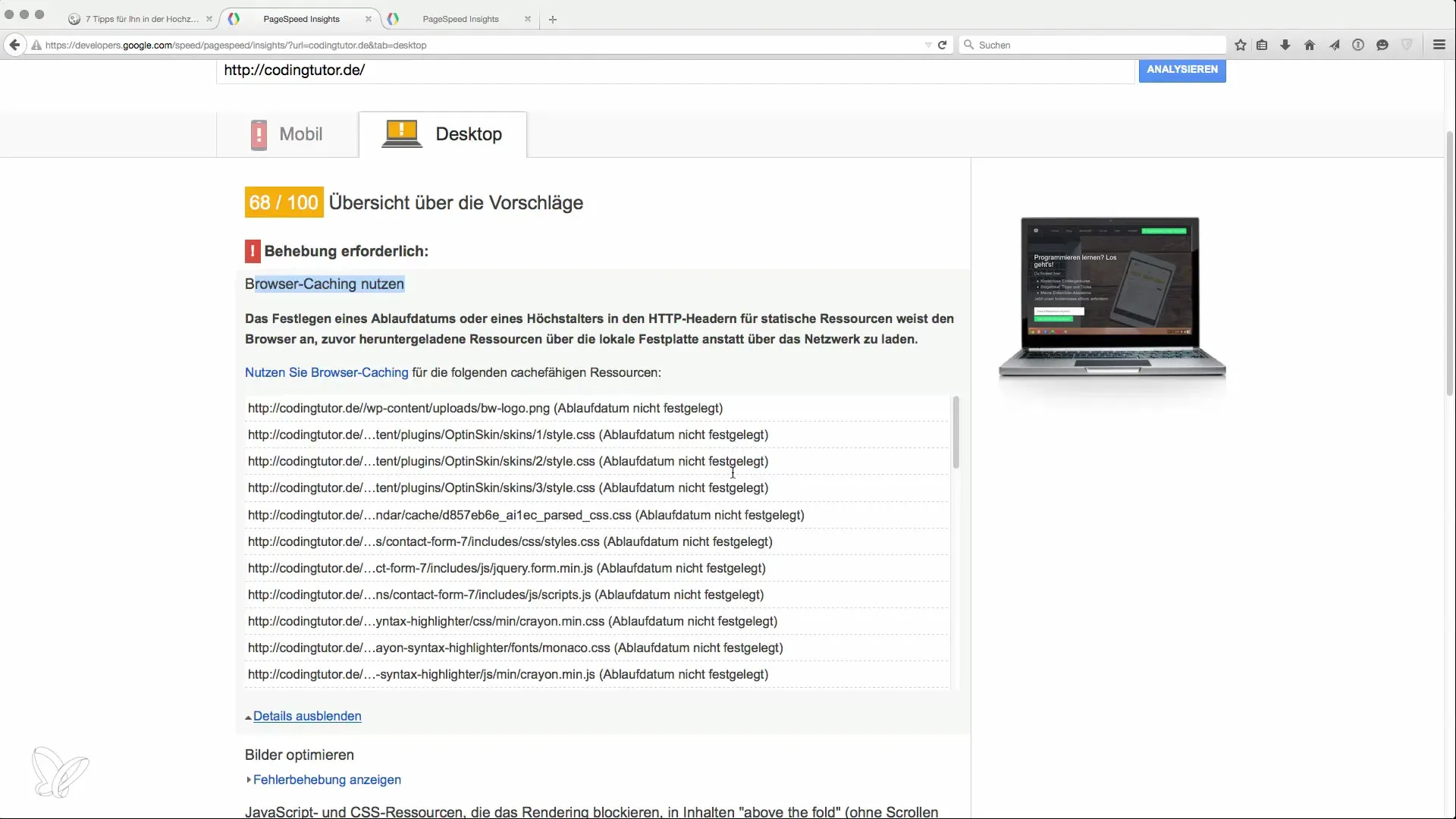1456x819 pixels.
Task: Click the warning triangle in the address bar
Action: coord(36,45)
